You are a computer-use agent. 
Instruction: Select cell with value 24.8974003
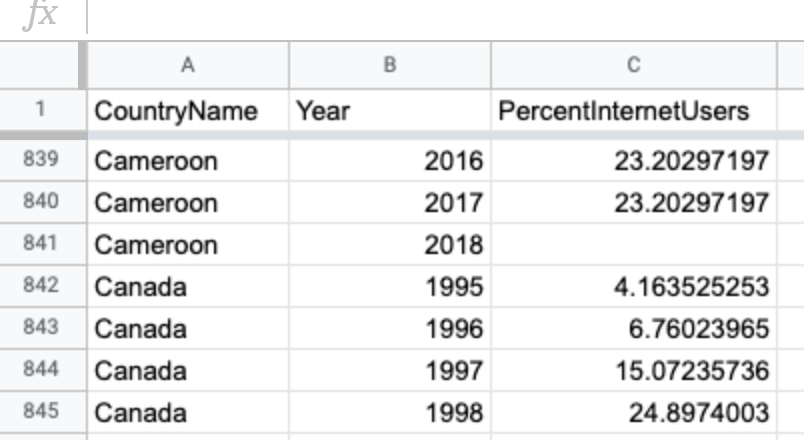(x=634, y=412)
